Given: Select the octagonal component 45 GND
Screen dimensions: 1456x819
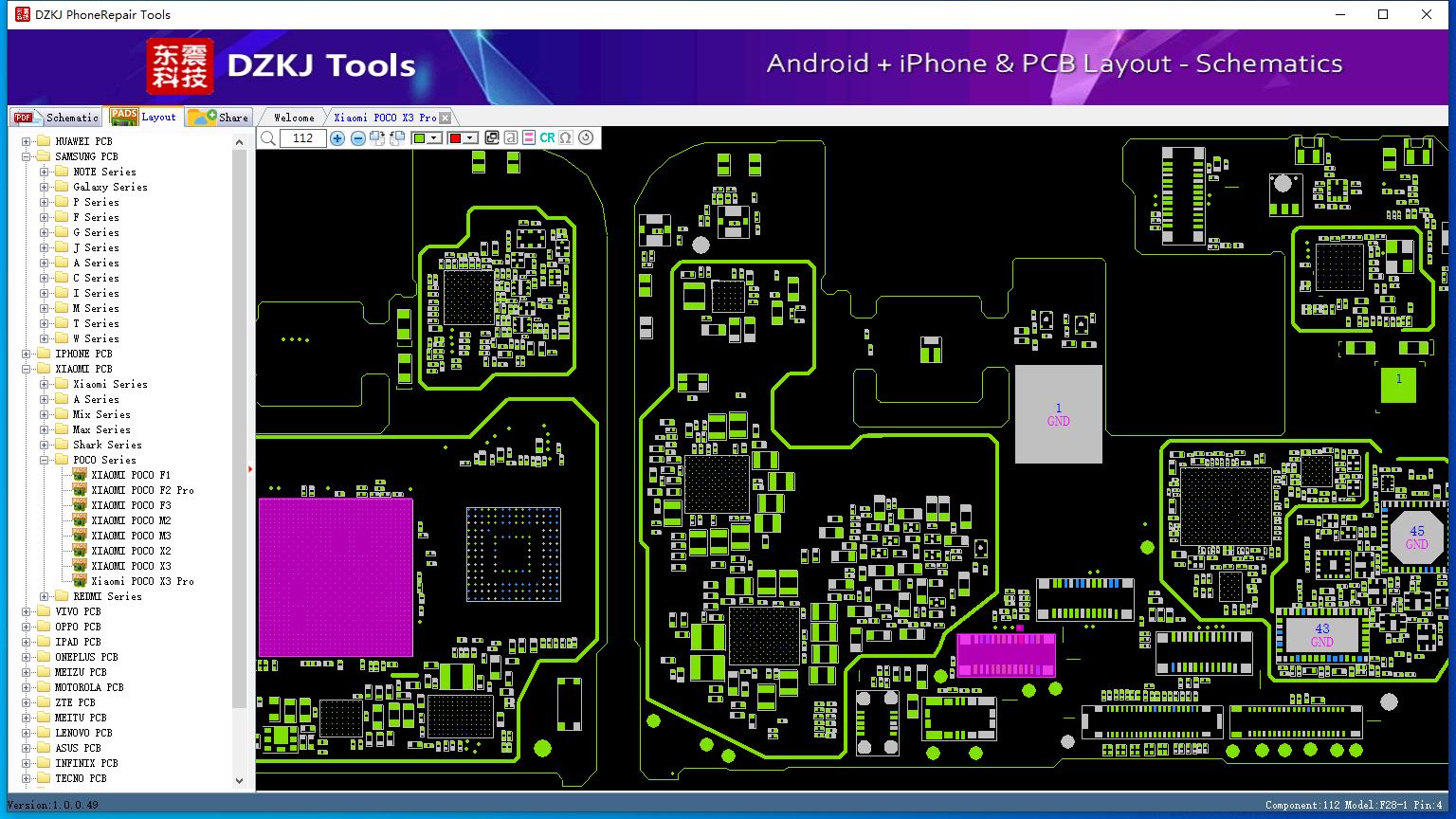Looking at the screenshot, I should (x=1417, y=537).
